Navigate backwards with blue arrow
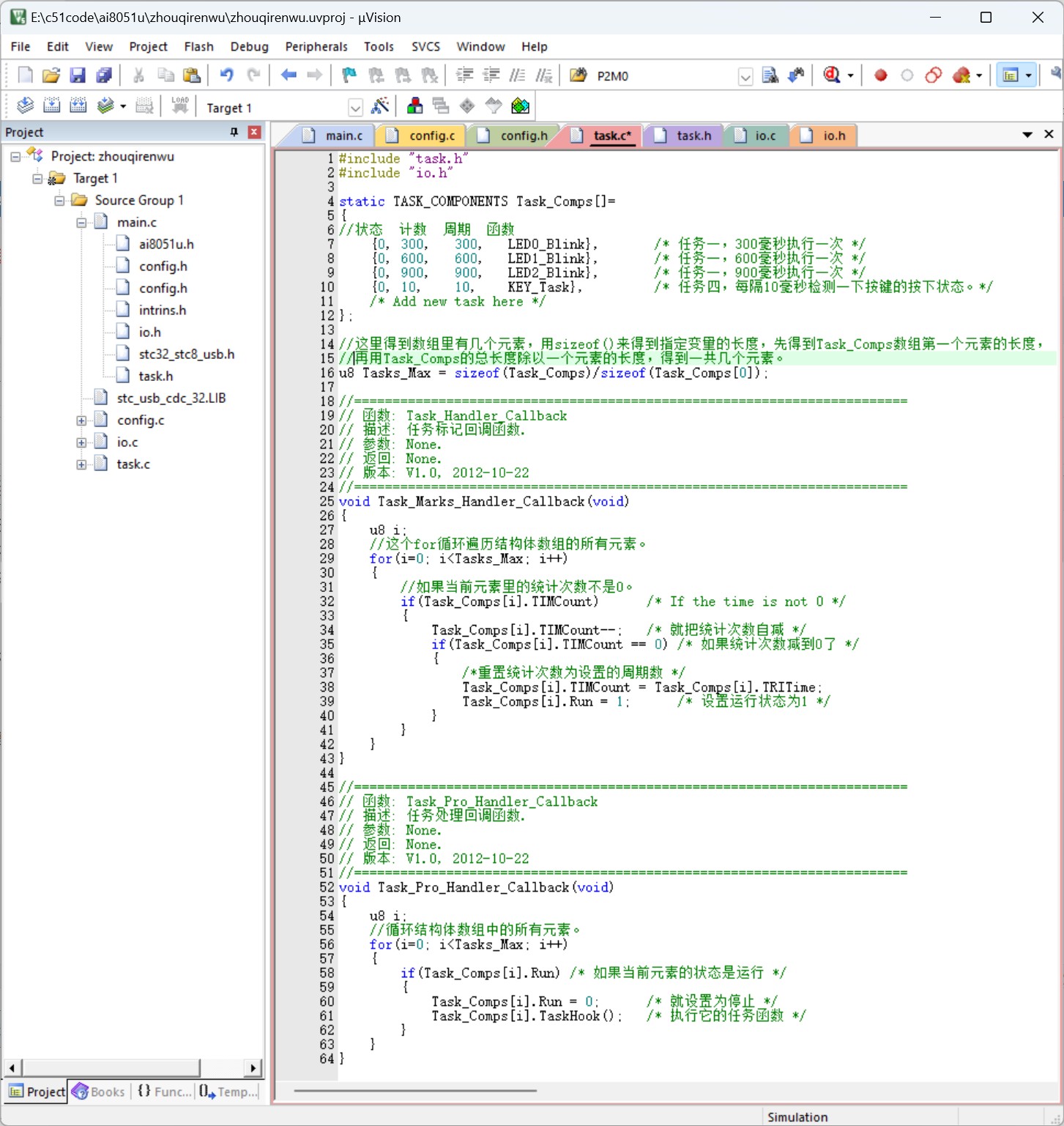Image resolution: width=1064 pixels, height=1126 pixels. coord(289,75)
